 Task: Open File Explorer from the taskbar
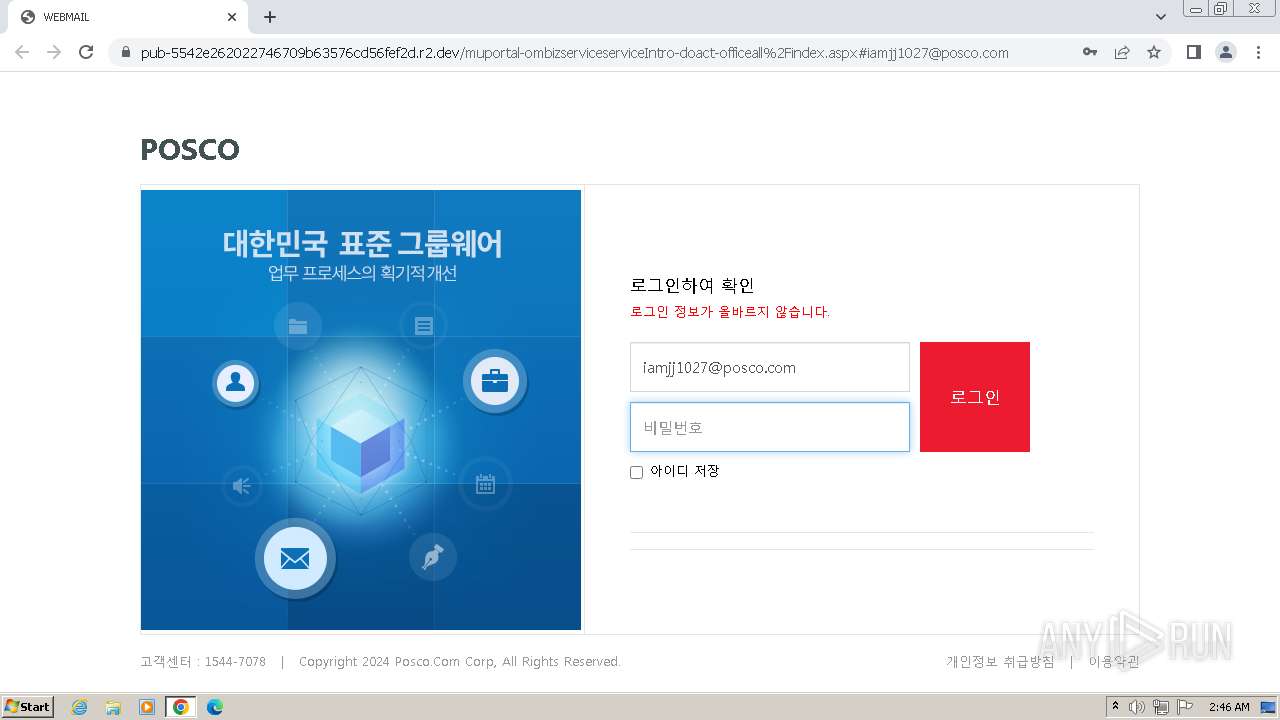coord(113,707)
